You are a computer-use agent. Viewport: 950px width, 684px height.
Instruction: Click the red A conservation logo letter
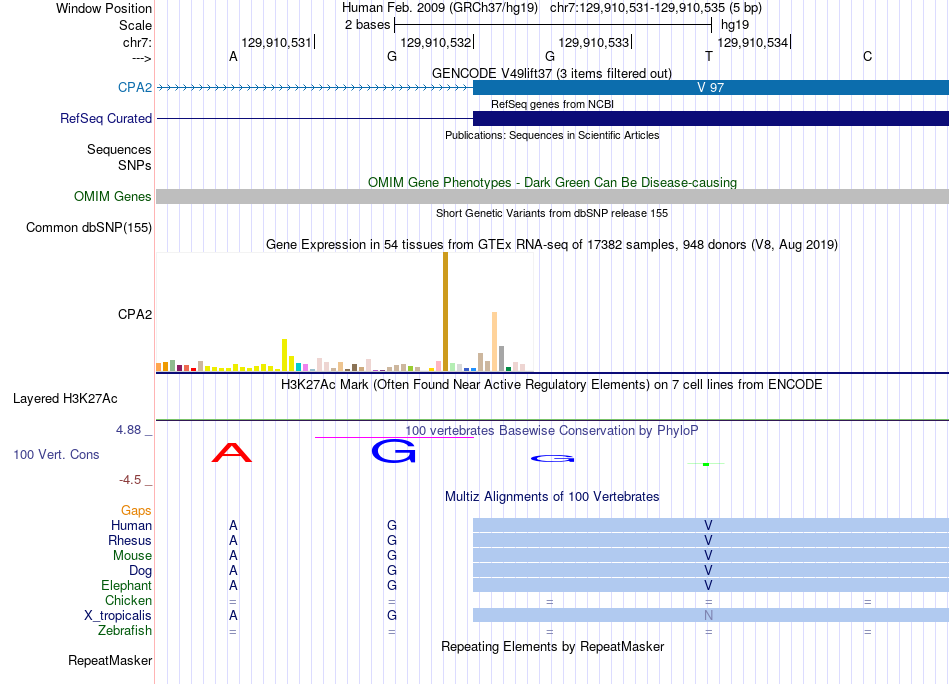[x=231, y=452]
